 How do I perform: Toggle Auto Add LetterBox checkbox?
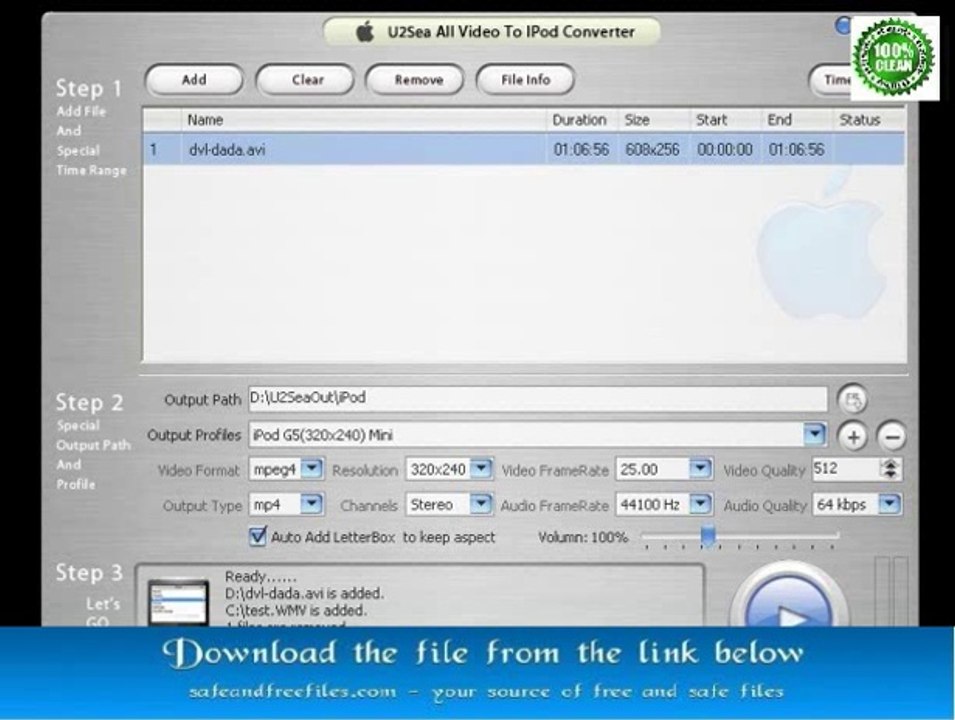pos(258,537)
